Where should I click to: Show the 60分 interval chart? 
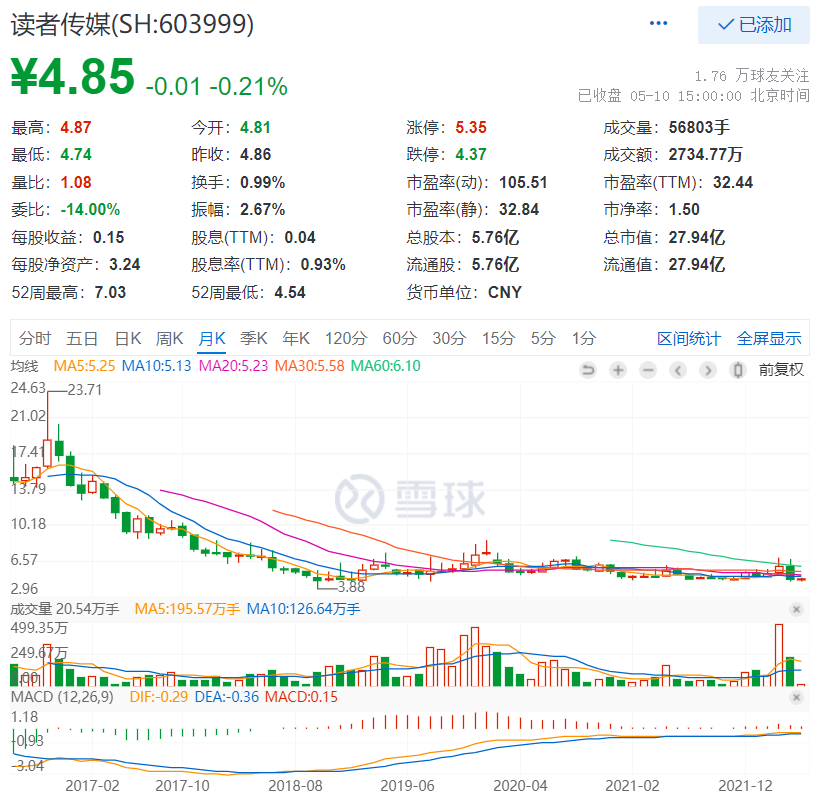click(399, 339)
